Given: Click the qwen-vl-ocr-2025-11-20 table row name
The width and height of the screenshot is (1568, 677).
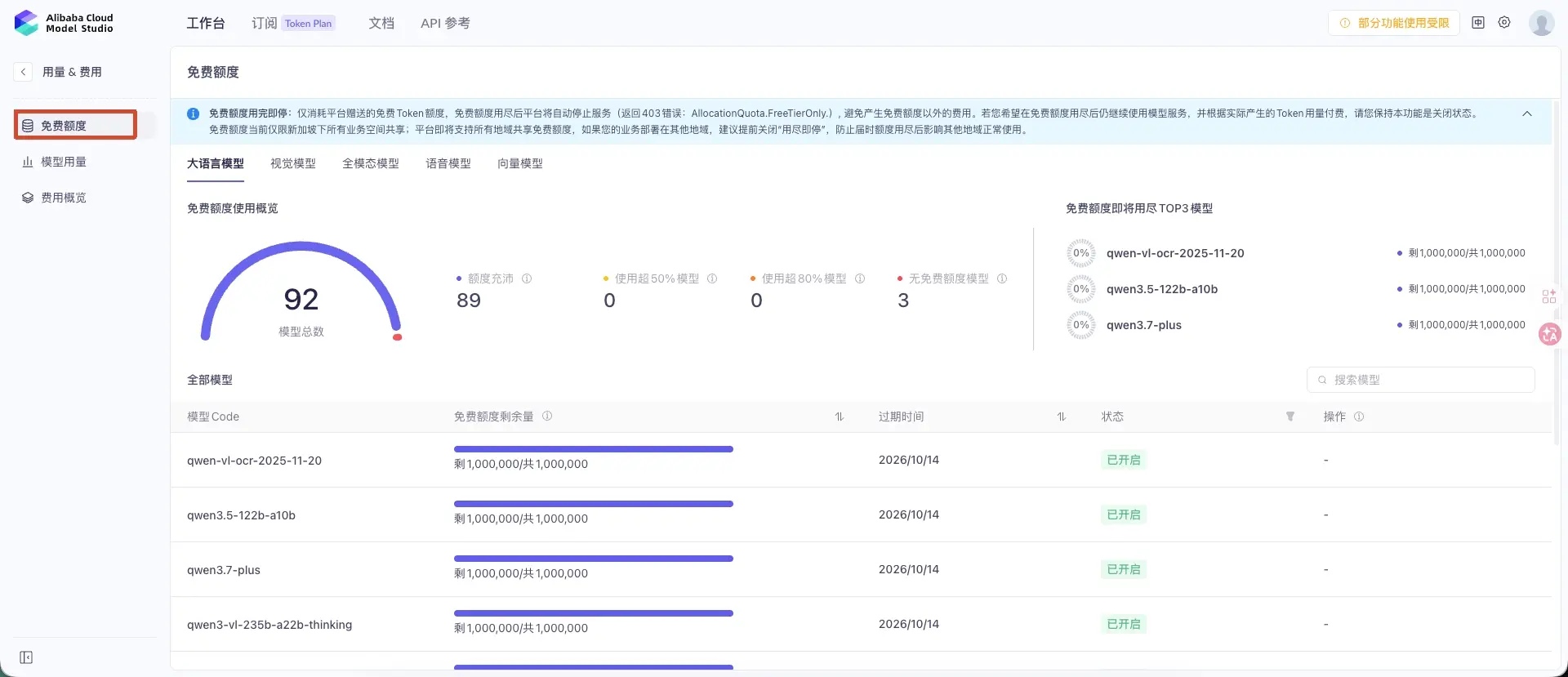Looking at the screenshot, I should click(x=254, y=461).
